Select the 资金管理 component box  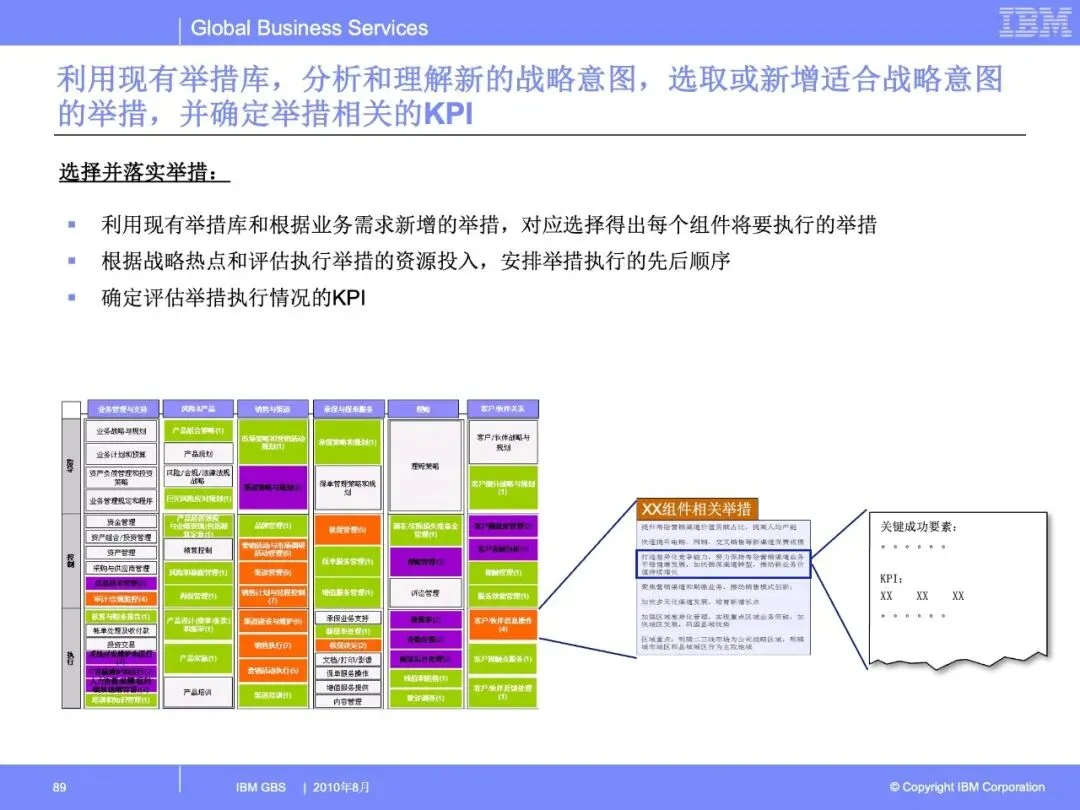pyautogui.click(x=121, y=522)
